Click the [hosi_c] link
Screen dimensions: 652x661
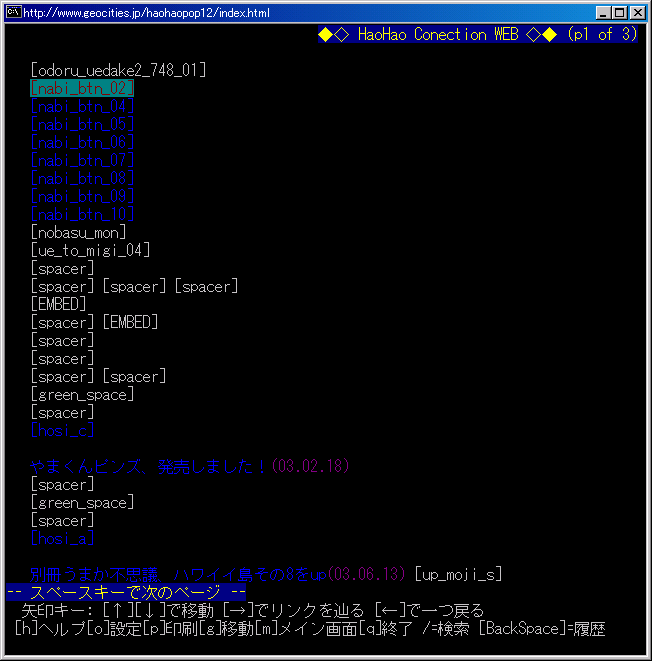62,430
